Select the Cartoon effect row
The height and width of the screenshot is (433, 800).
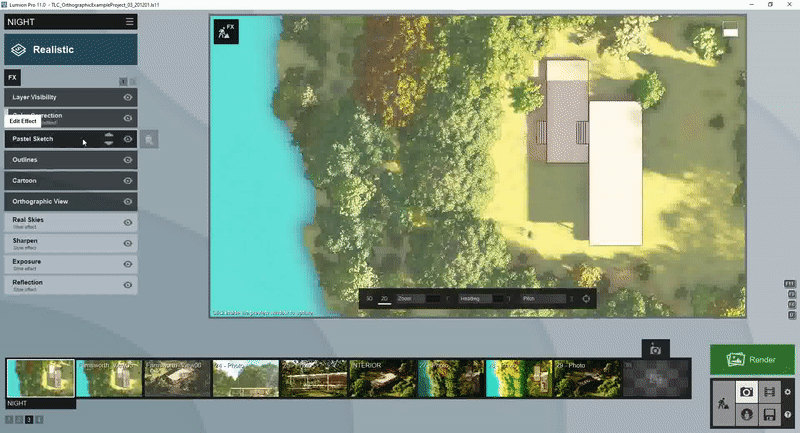(71, 181)
